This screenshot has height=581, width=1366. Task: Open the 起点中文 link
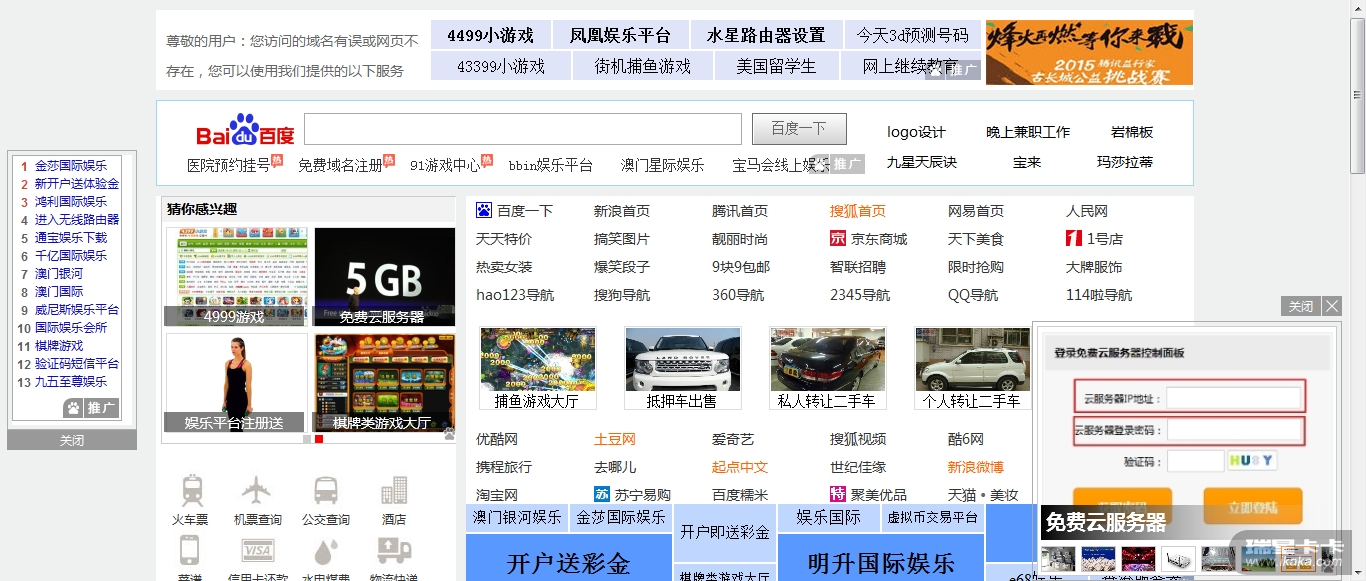(x=740, y=467)
